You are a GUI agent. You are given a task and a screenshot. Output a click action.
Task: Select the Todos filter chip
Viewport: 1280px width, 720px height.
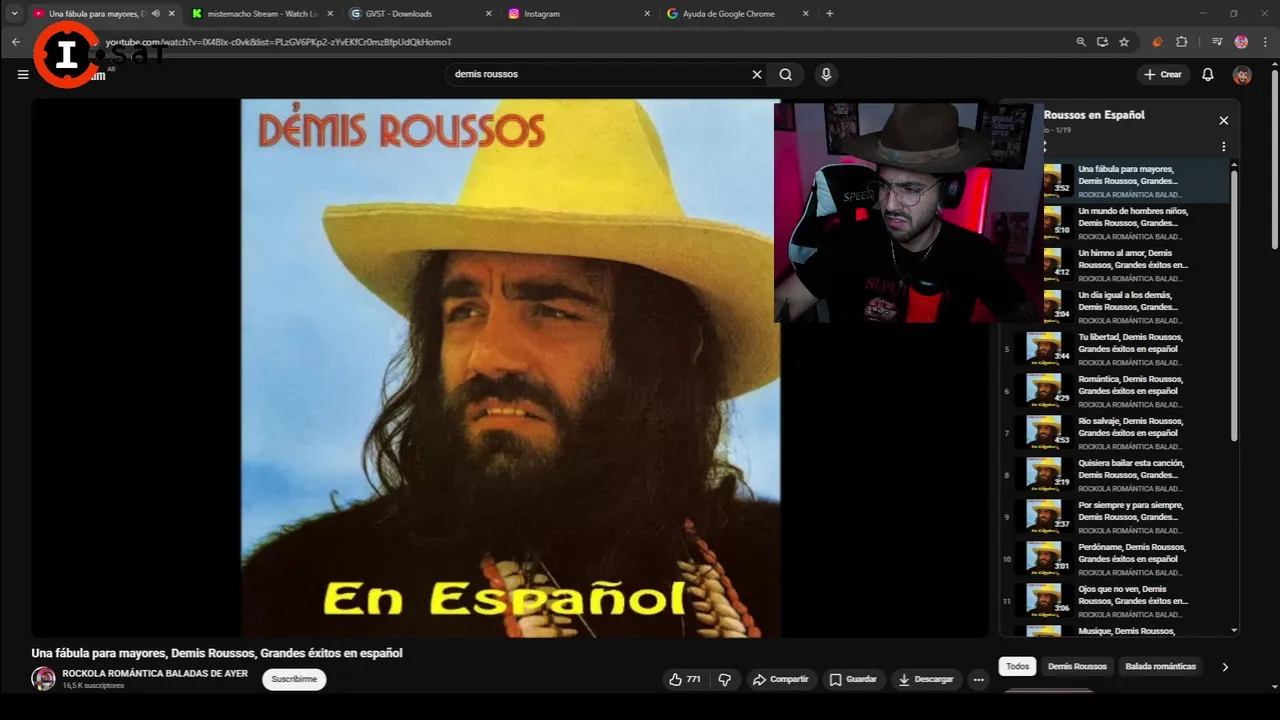click(1017, 666)
